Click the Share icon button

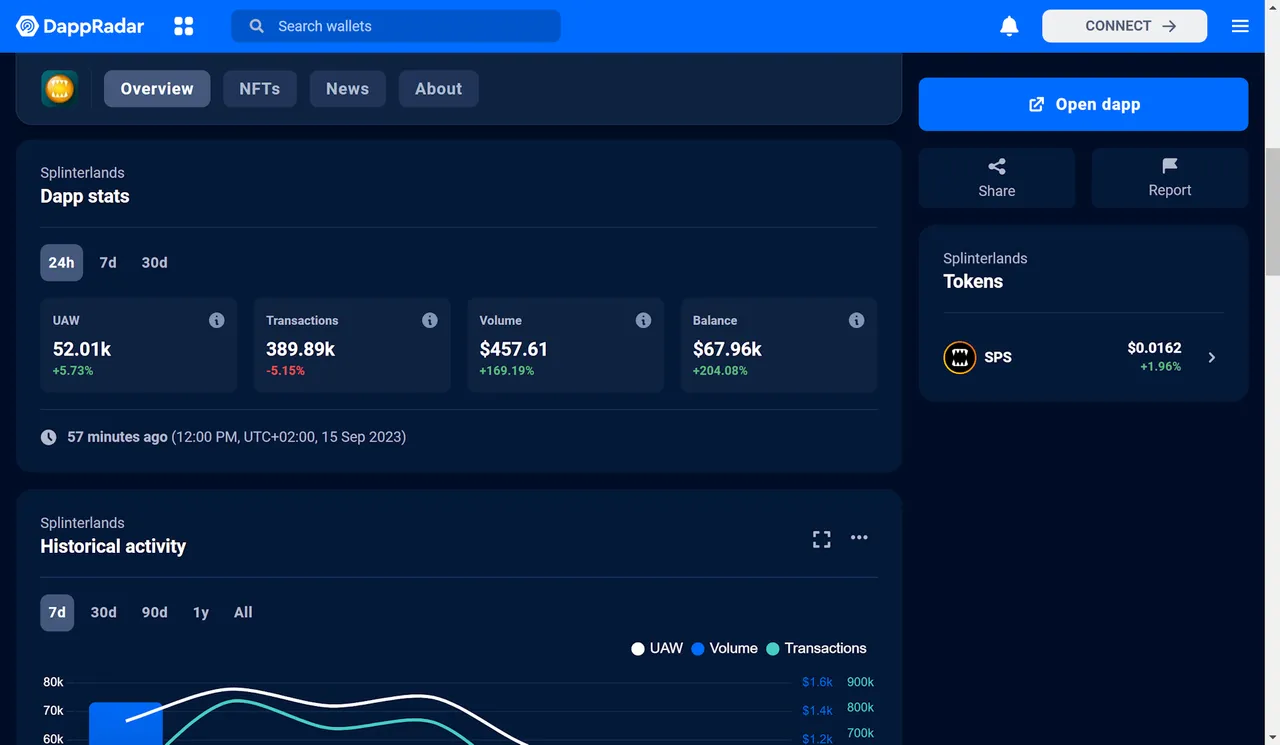[x=997, y=178]
